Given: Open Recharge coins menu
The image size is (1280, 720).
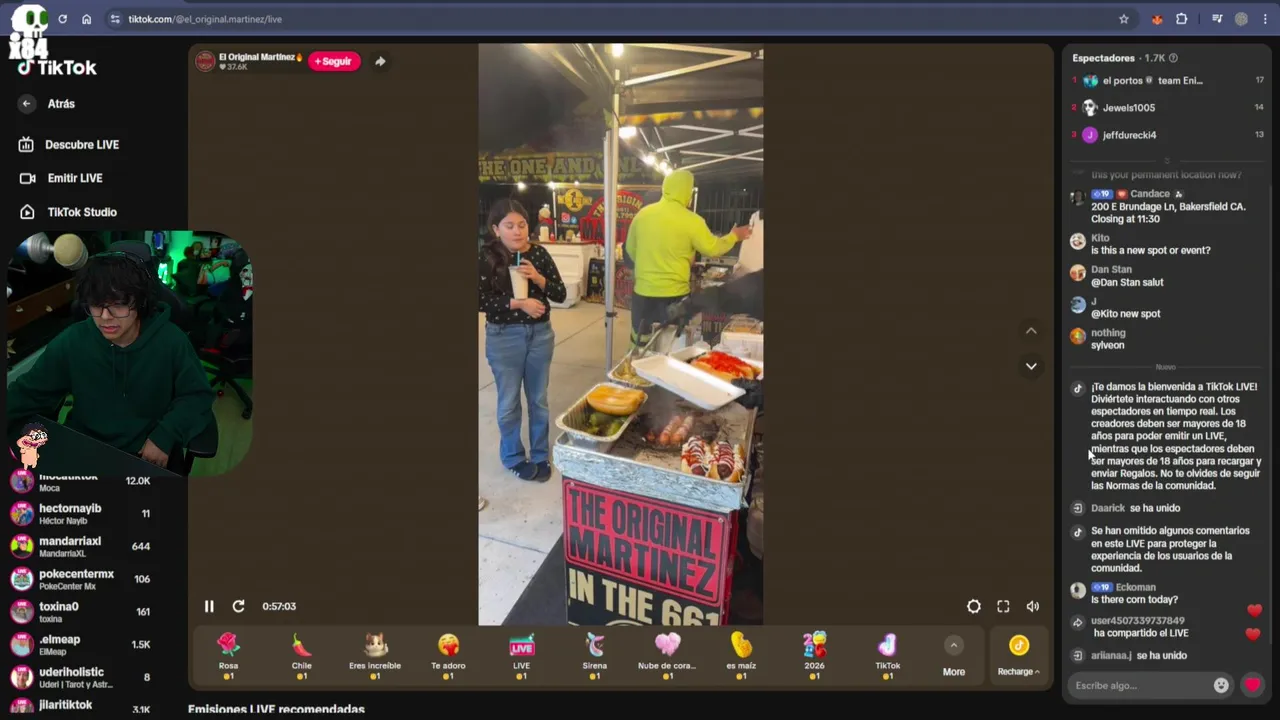Looking at the screenshot, I should [1019, 657].
